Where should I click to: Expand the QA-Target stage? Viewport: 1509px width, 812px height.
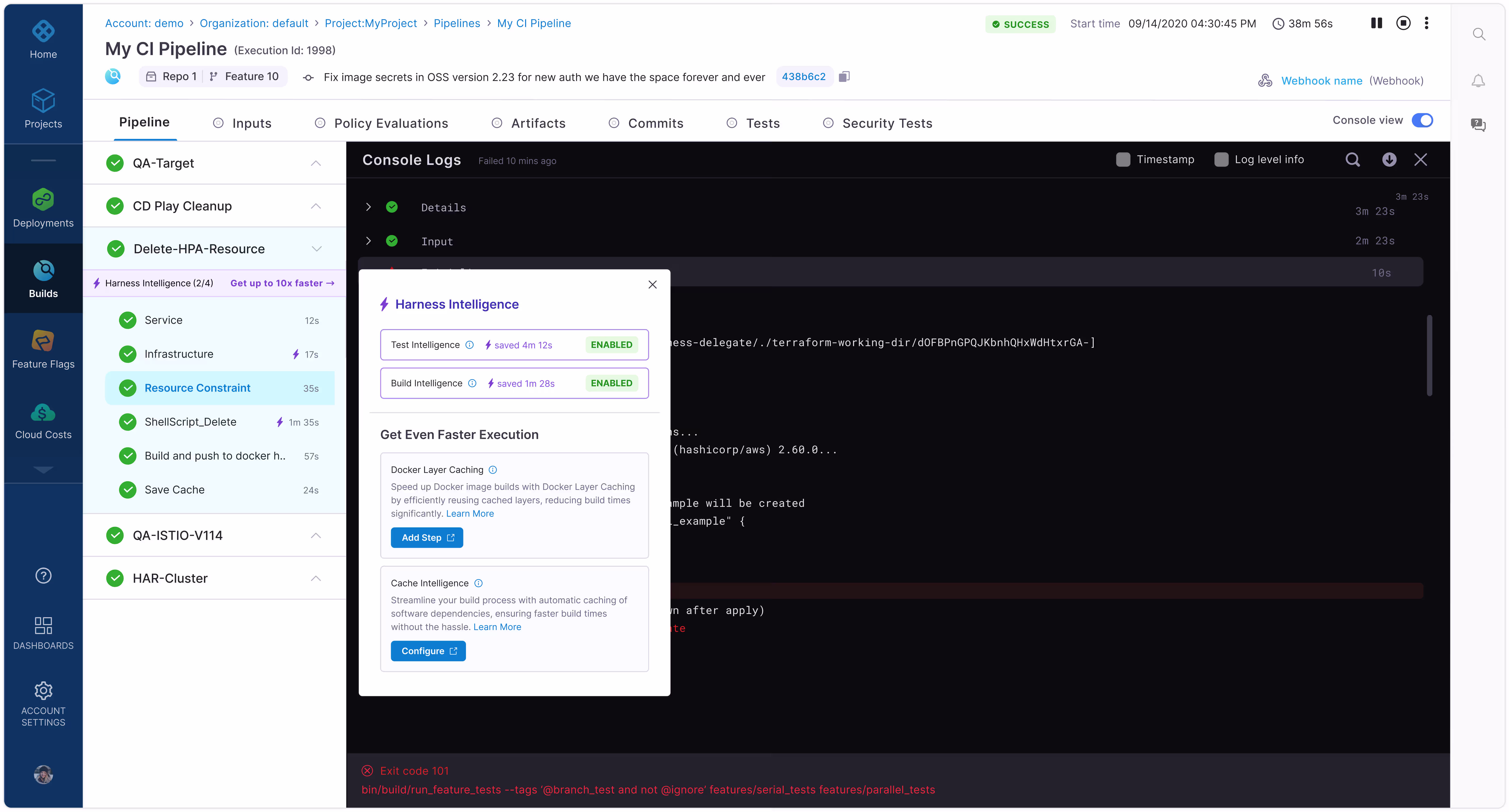(x=316, y=163)
